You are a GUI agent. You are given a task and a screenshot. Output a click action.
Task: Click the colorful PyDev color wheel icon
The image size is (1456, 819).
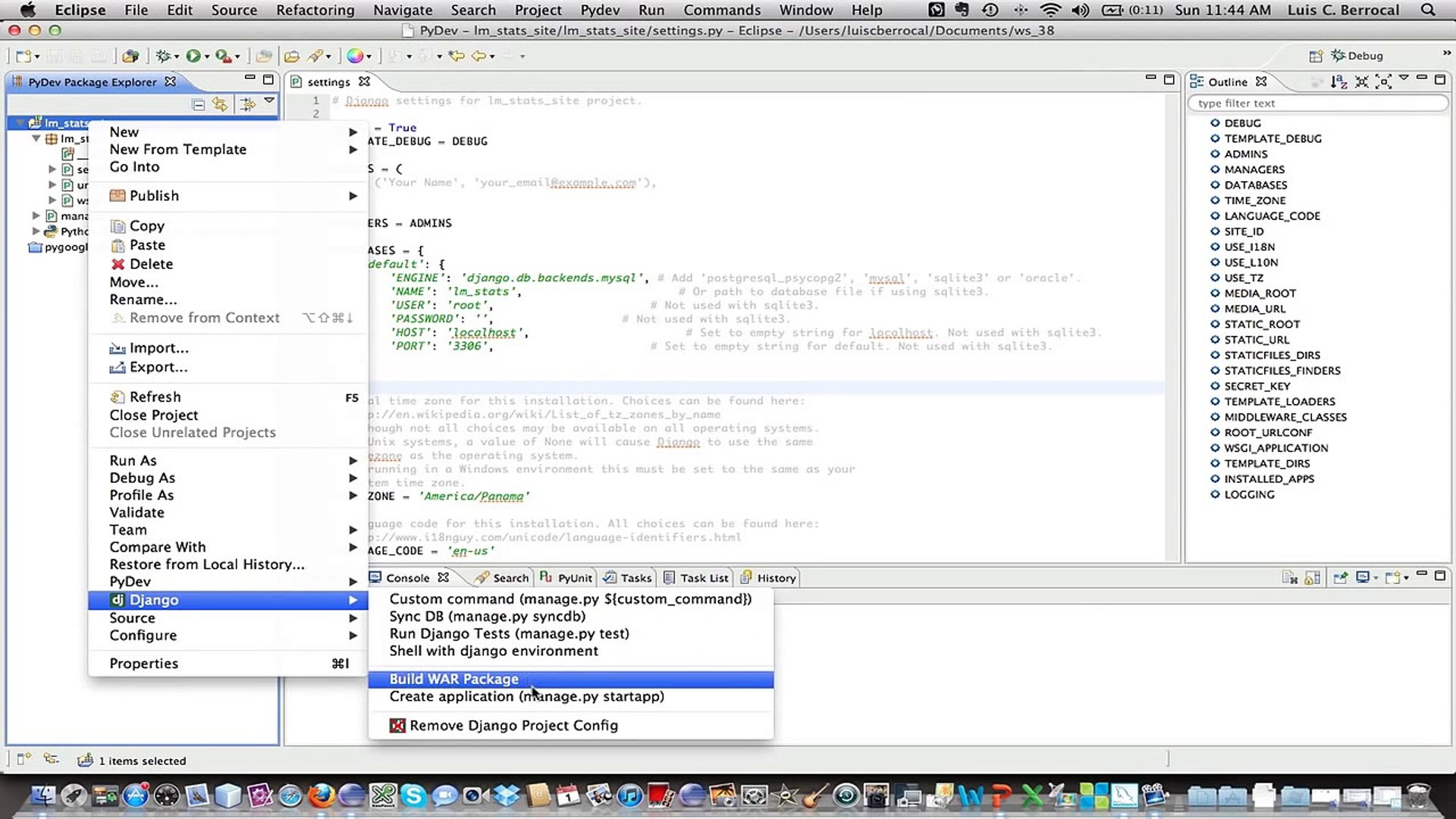click(355, 56)
